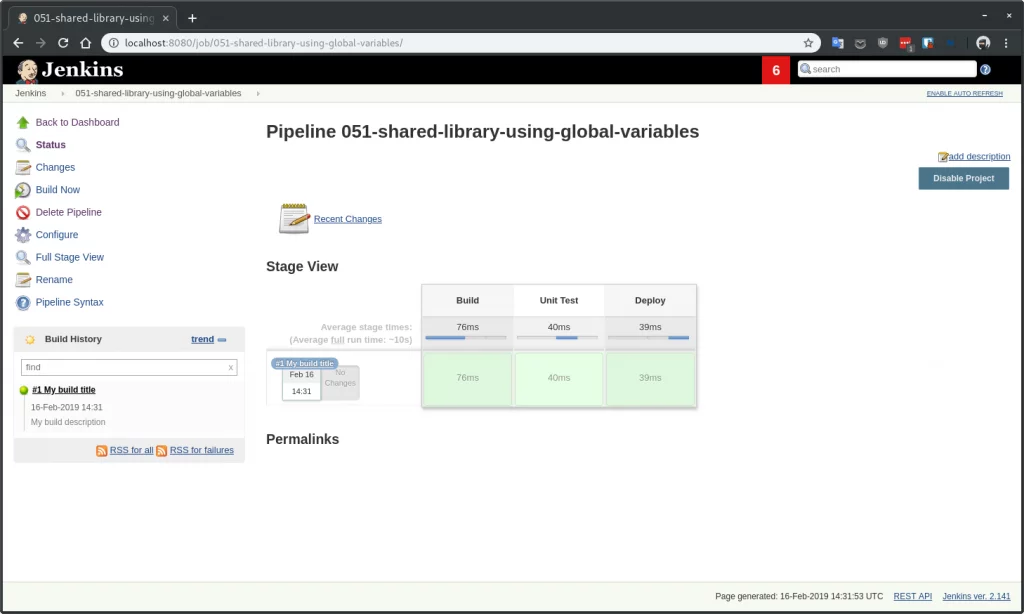The height and width of the screenshot is (614, 1024).
Task: Click the Deploy stage average progress bar
Action: [x=648, y=338]
